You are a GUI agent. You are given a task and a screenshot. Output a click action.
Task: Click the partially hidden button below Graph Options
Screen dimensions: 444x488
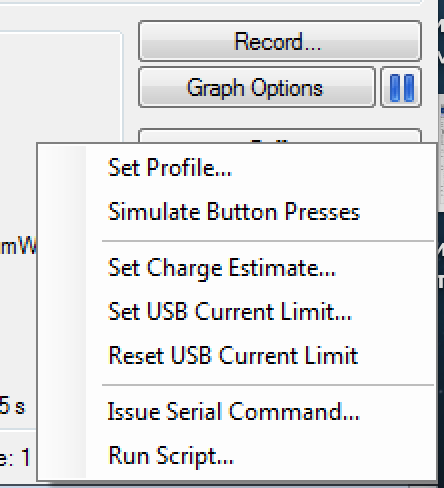[280, 136]
